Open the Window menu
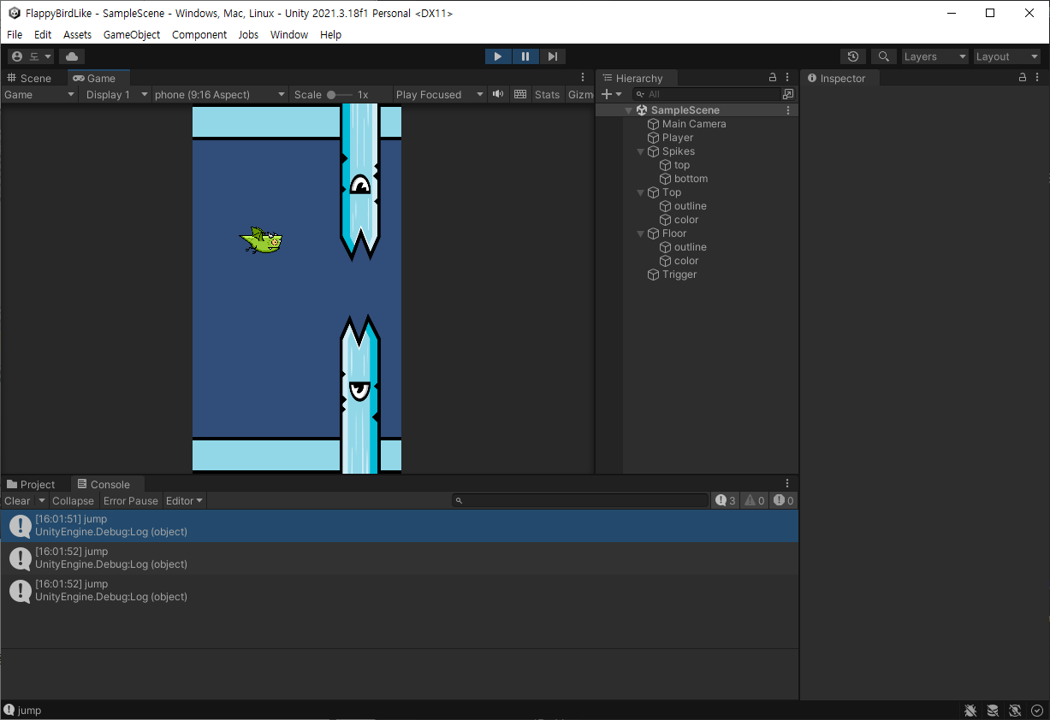The width and height of the screenshot is (1050, 720). click(x=289, y=34)
